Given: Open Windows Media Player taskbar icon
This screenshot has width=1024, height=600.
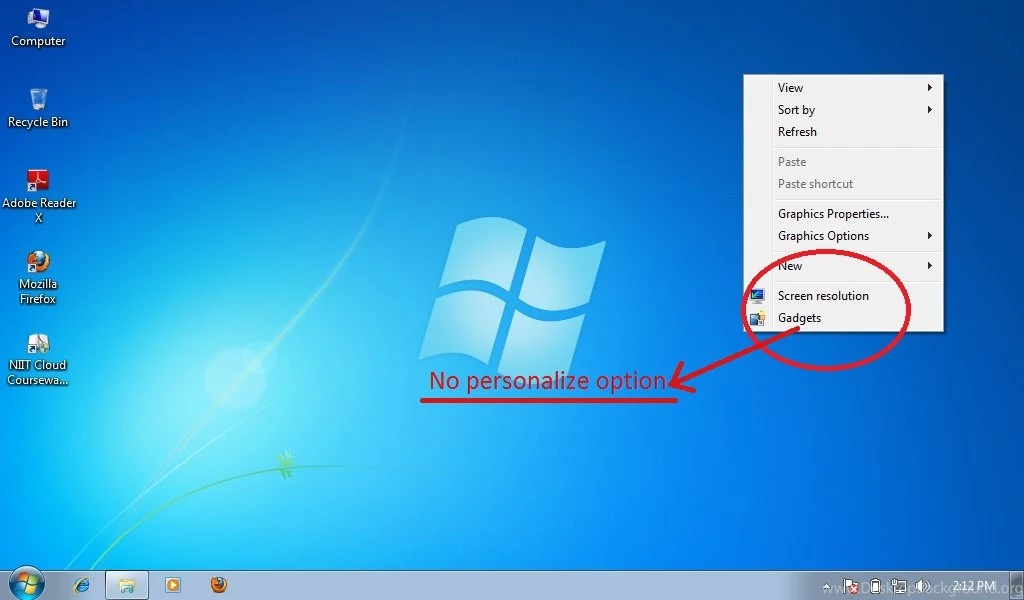Looking at the screenshot, I should [x=172, y=585].
